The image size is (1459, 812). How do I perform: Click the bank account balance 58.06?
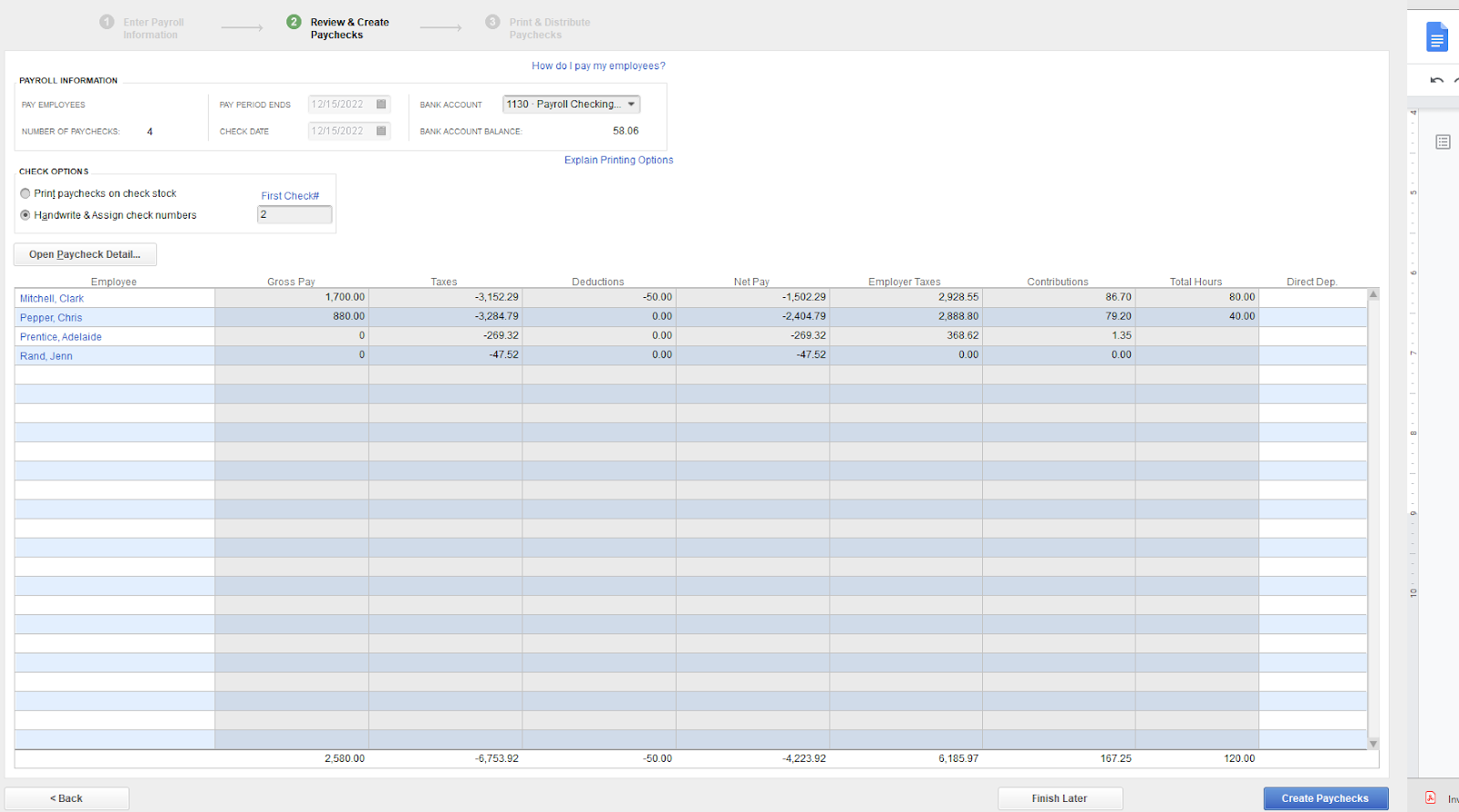pos(626,131)
